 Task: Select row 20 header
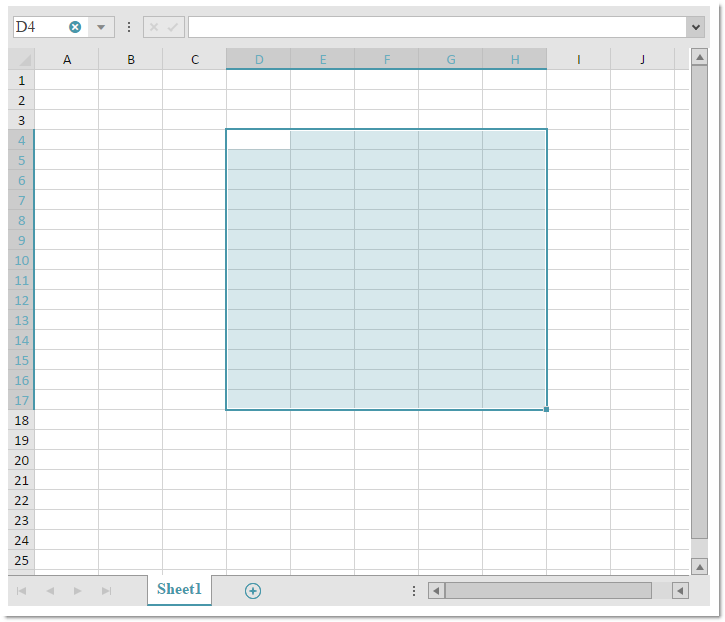[x=21, y=460]
